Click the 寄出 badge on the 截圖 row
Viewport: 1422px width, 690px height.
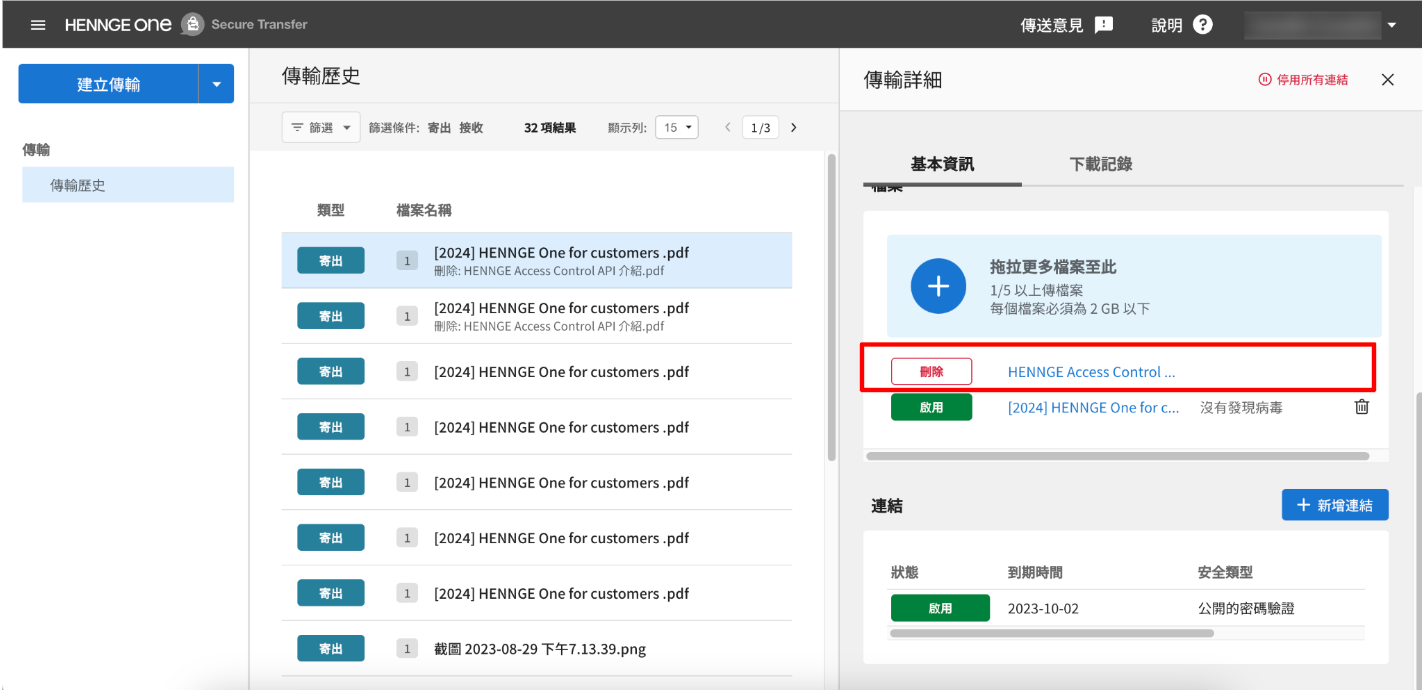pyautogui.click(x=331, y=648)
